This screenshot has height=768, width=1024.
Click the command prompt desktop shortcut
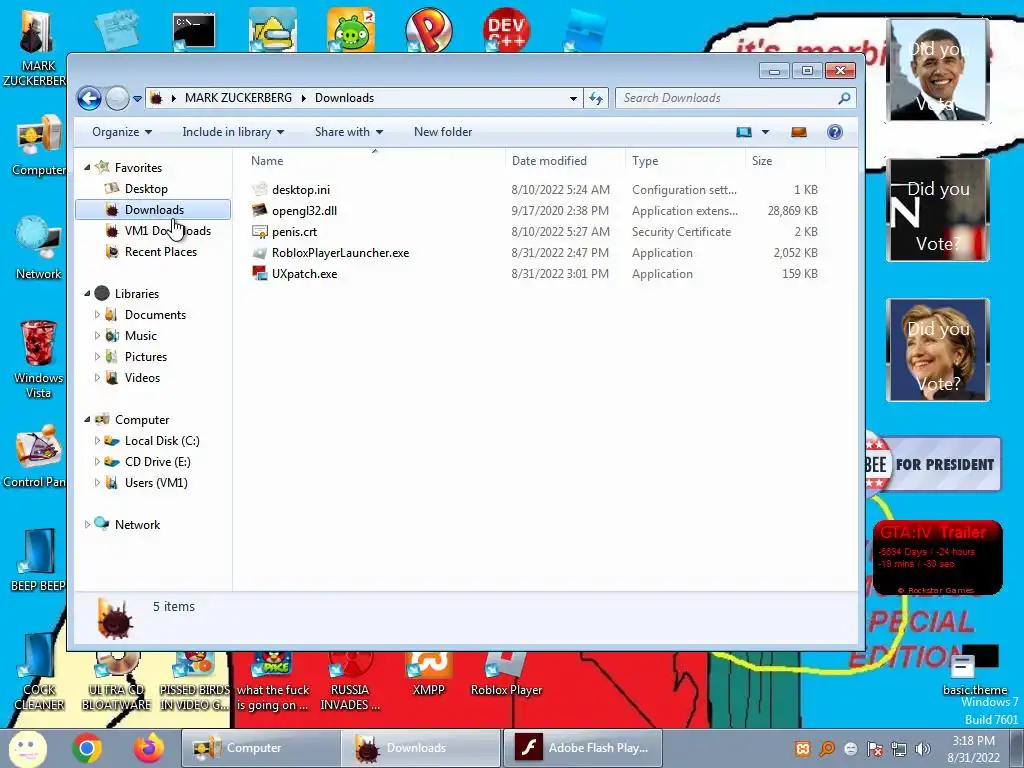click(x=193, y=31)
